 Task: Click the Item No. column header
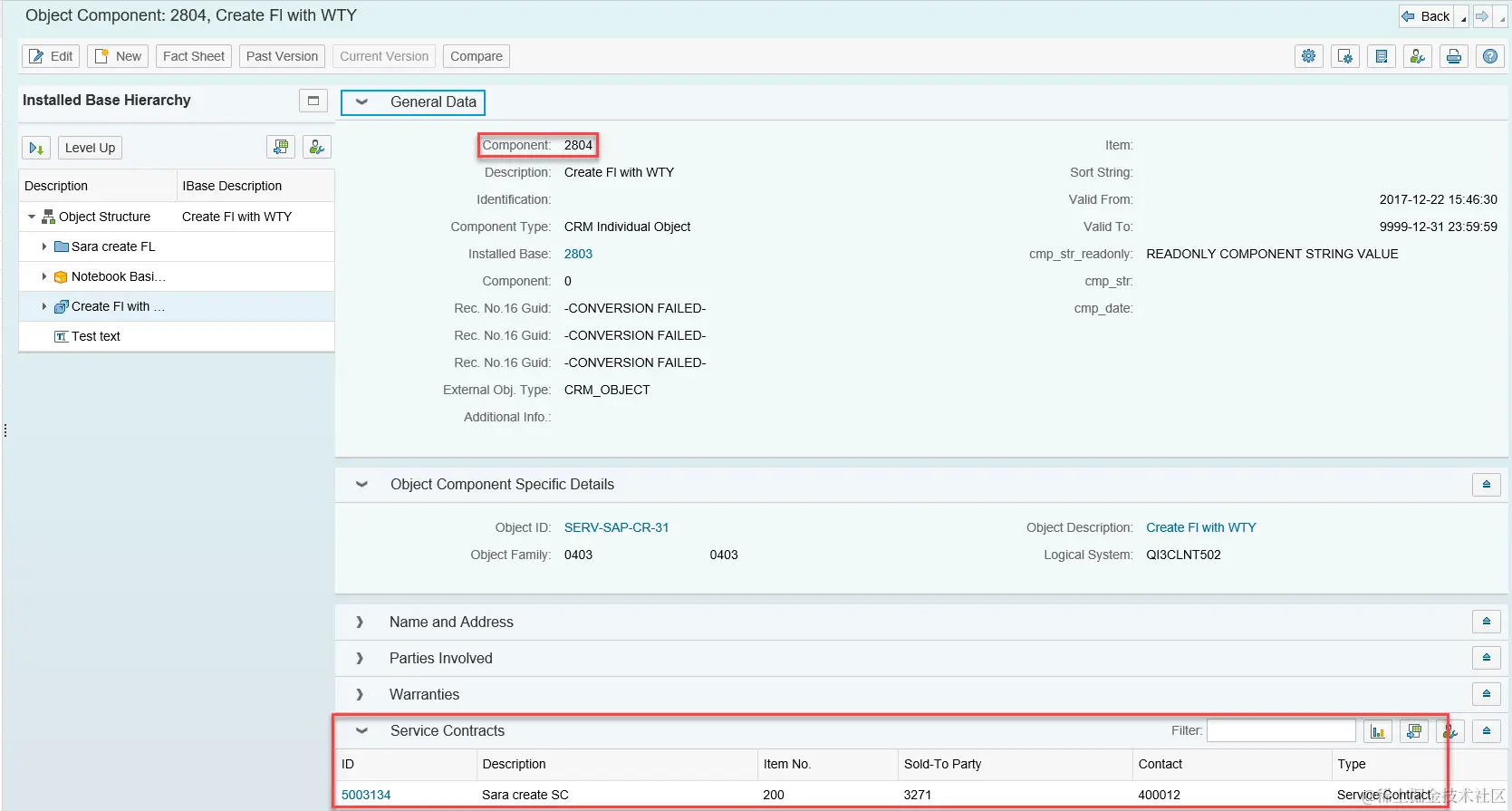[828, 764]
